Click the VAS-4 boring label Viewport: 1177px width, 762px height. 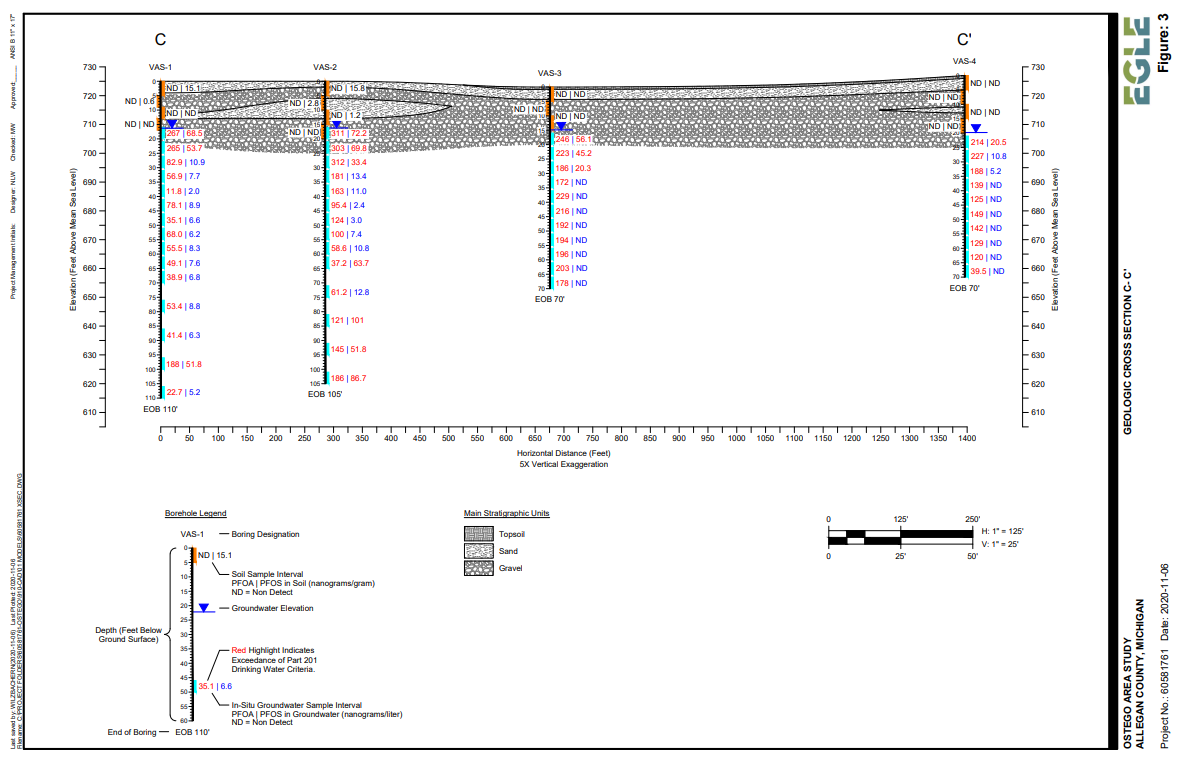[965, 62]
